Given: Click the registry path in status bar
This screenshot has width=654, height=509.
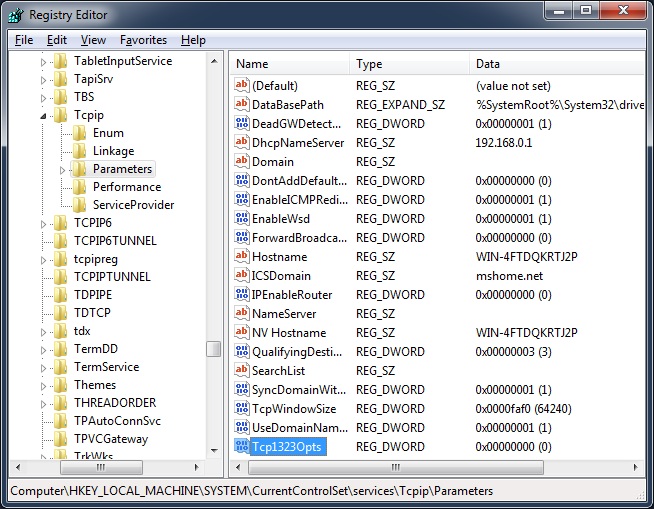Looking at the screenshot, I should [252, 491].
